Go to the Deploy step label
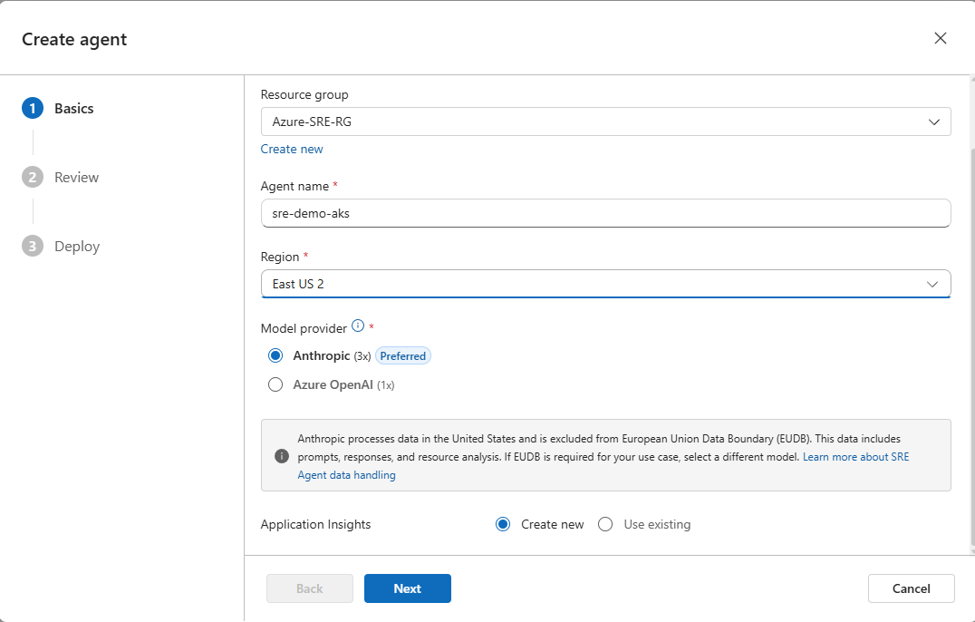This screenshot has height=622, width=975. (77, 246)
